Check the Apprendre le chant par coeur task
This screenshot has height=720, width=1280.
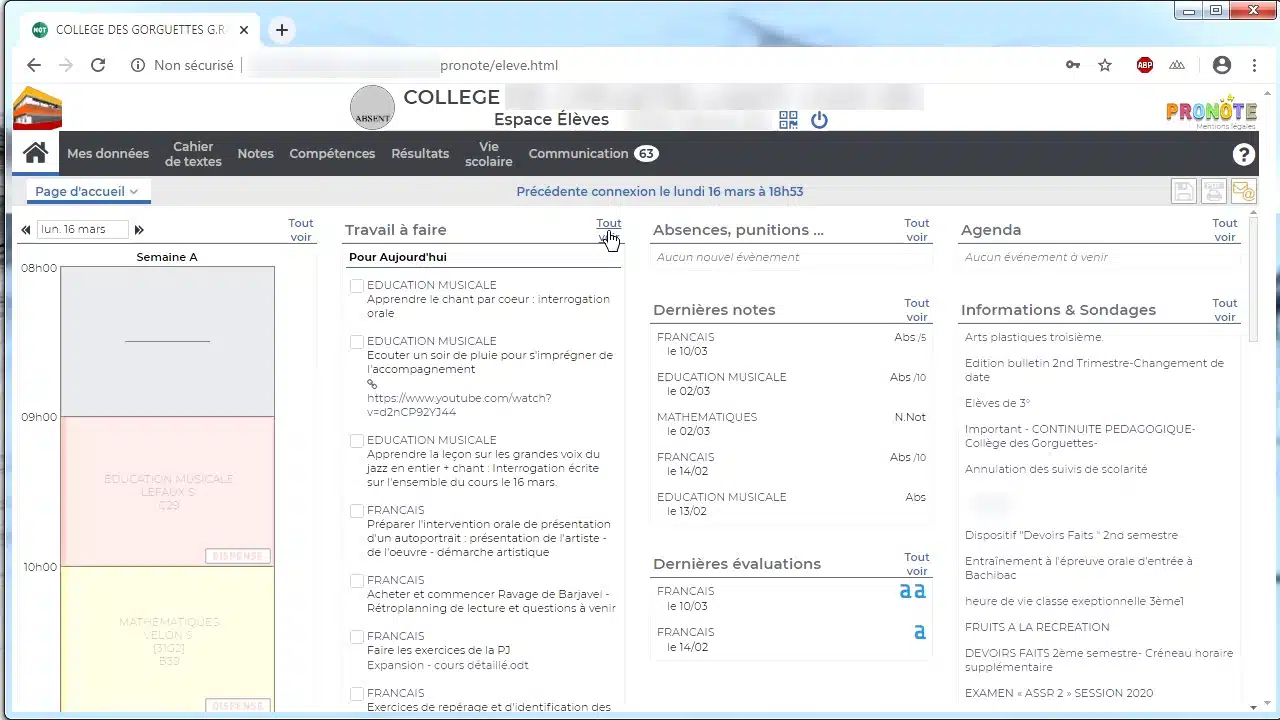click(x=356, y=286)
